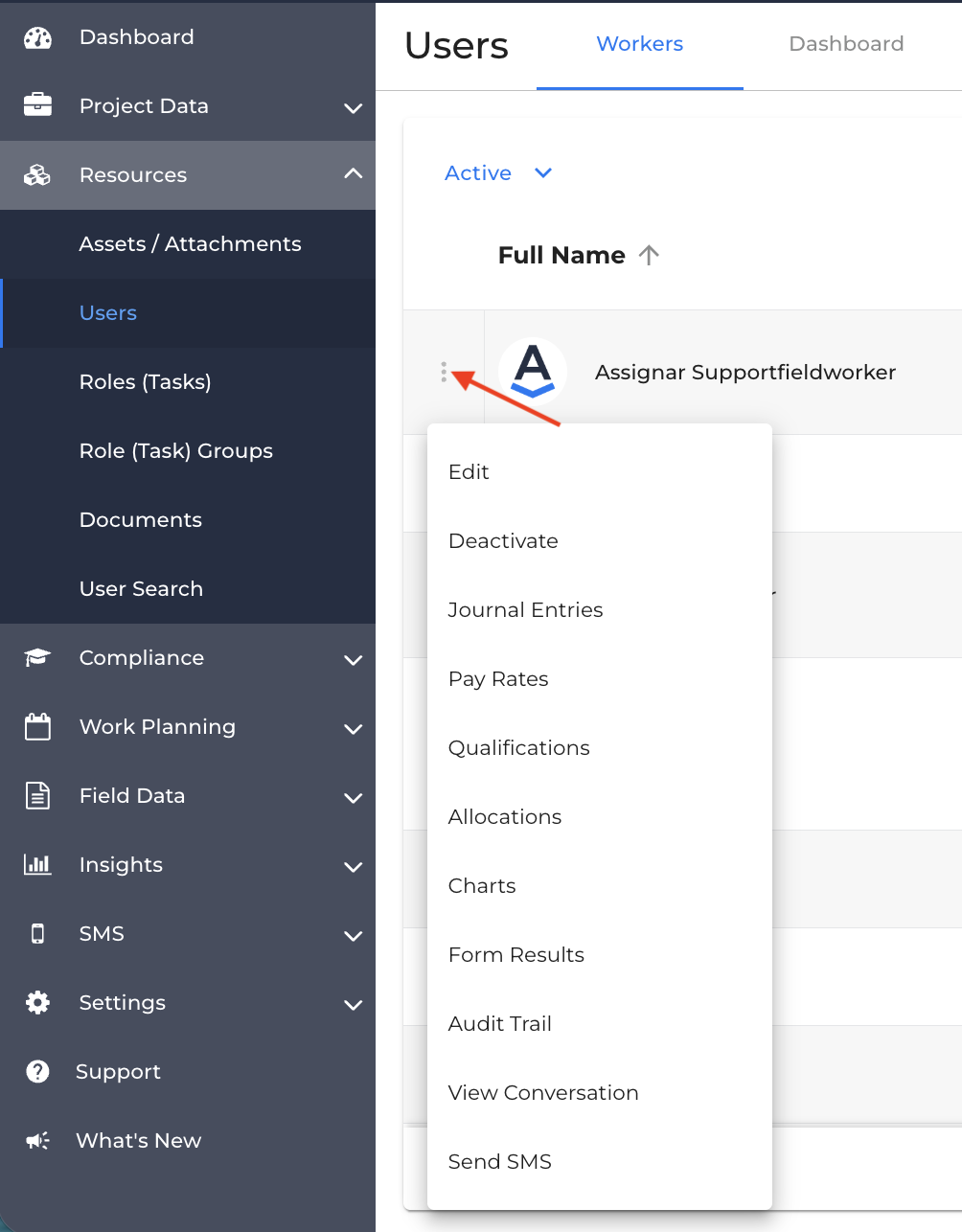The width and height of the screenshot is (962, 1232).
Task: Open User Search in the sidebar
Action: 188,589
